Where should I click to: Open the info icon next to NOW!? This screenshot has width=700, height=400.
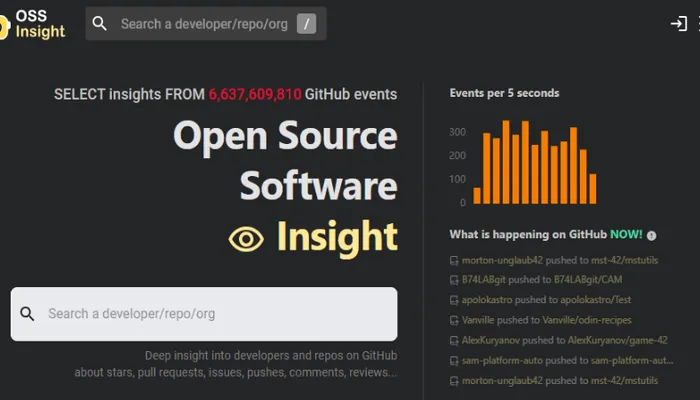[652, 235]
